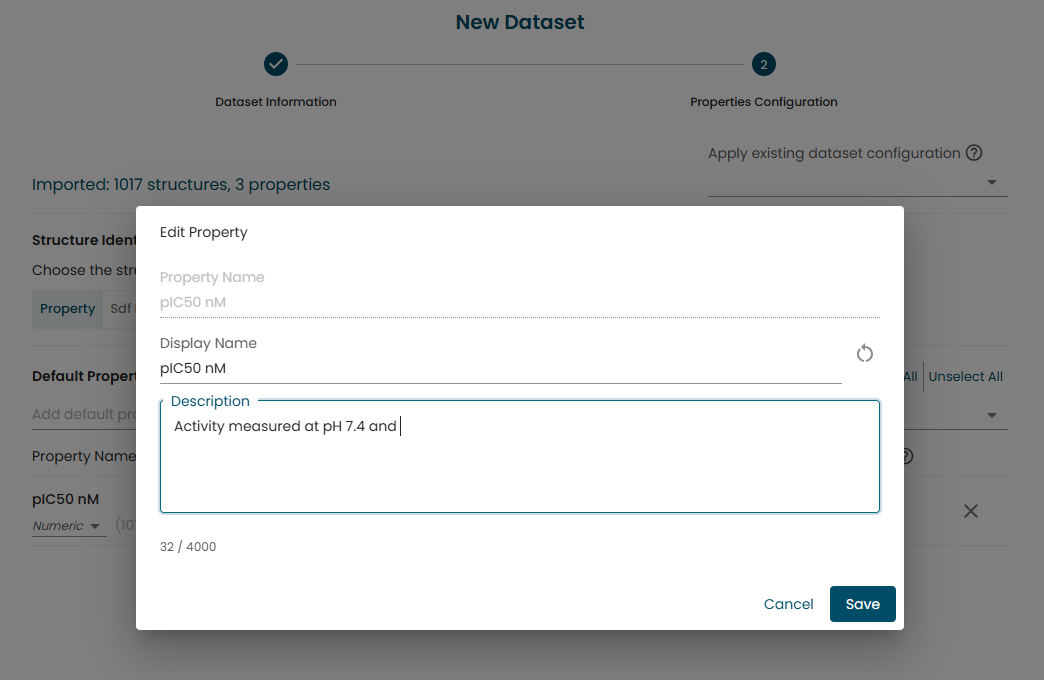Go to the completed Dataset Information step icon
Image resolution: width=1044 pixels, height=680 pixels.
(276, 65)
